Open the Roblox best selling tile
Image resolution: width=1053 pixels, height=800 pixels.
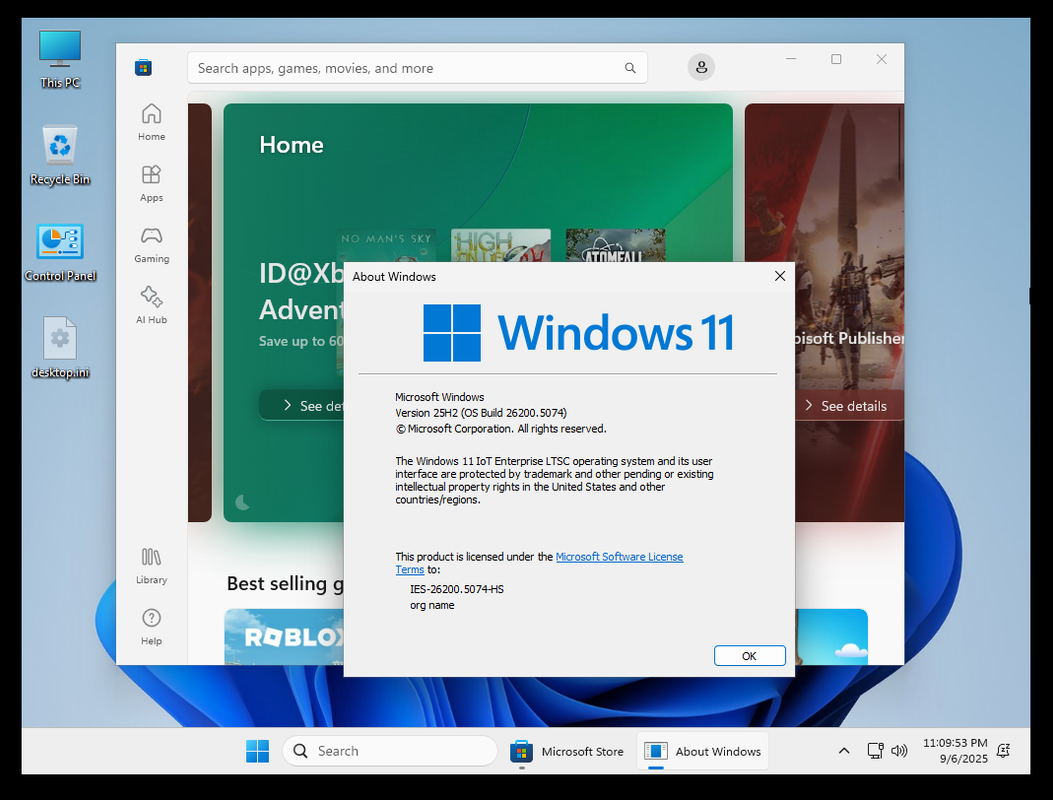[x=284, y=637]
